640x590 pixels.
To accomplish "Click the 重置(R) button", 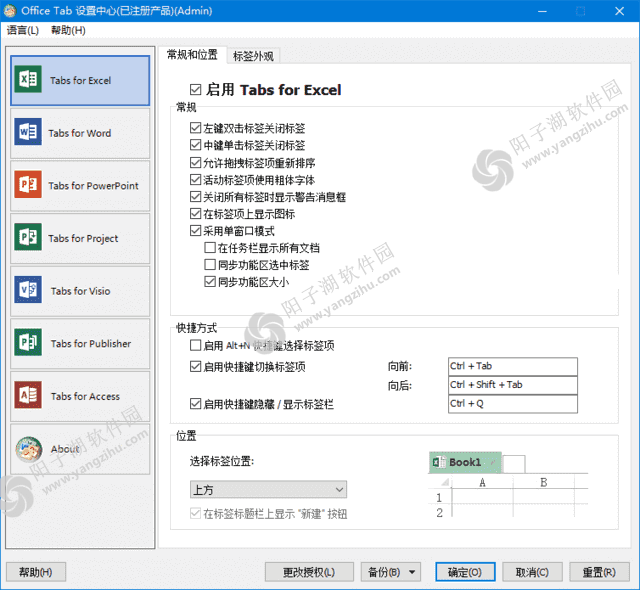I will click(x=599, y=572).
